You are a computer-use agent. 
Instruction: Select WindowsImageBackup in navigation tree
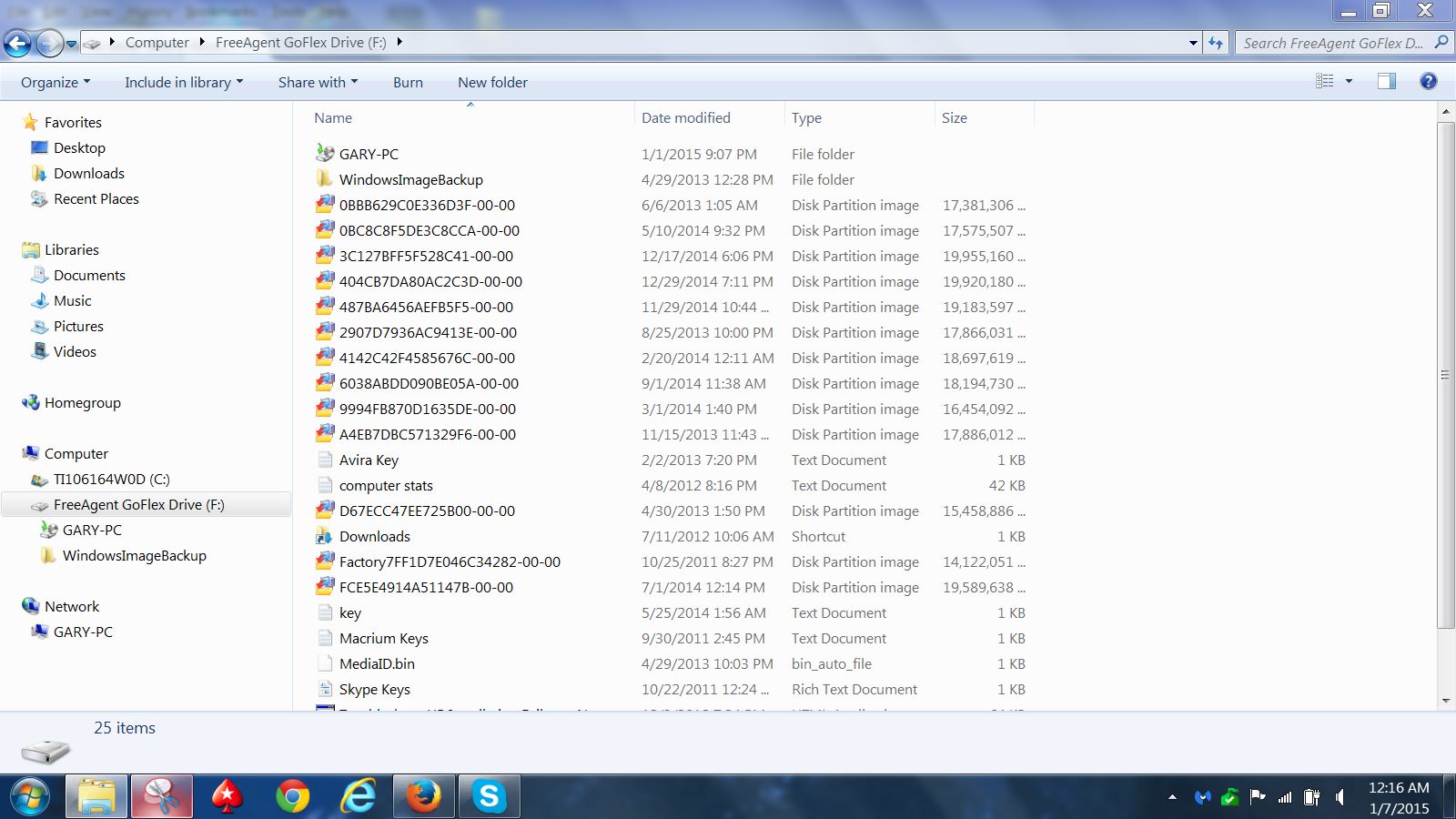coord(135,555)
